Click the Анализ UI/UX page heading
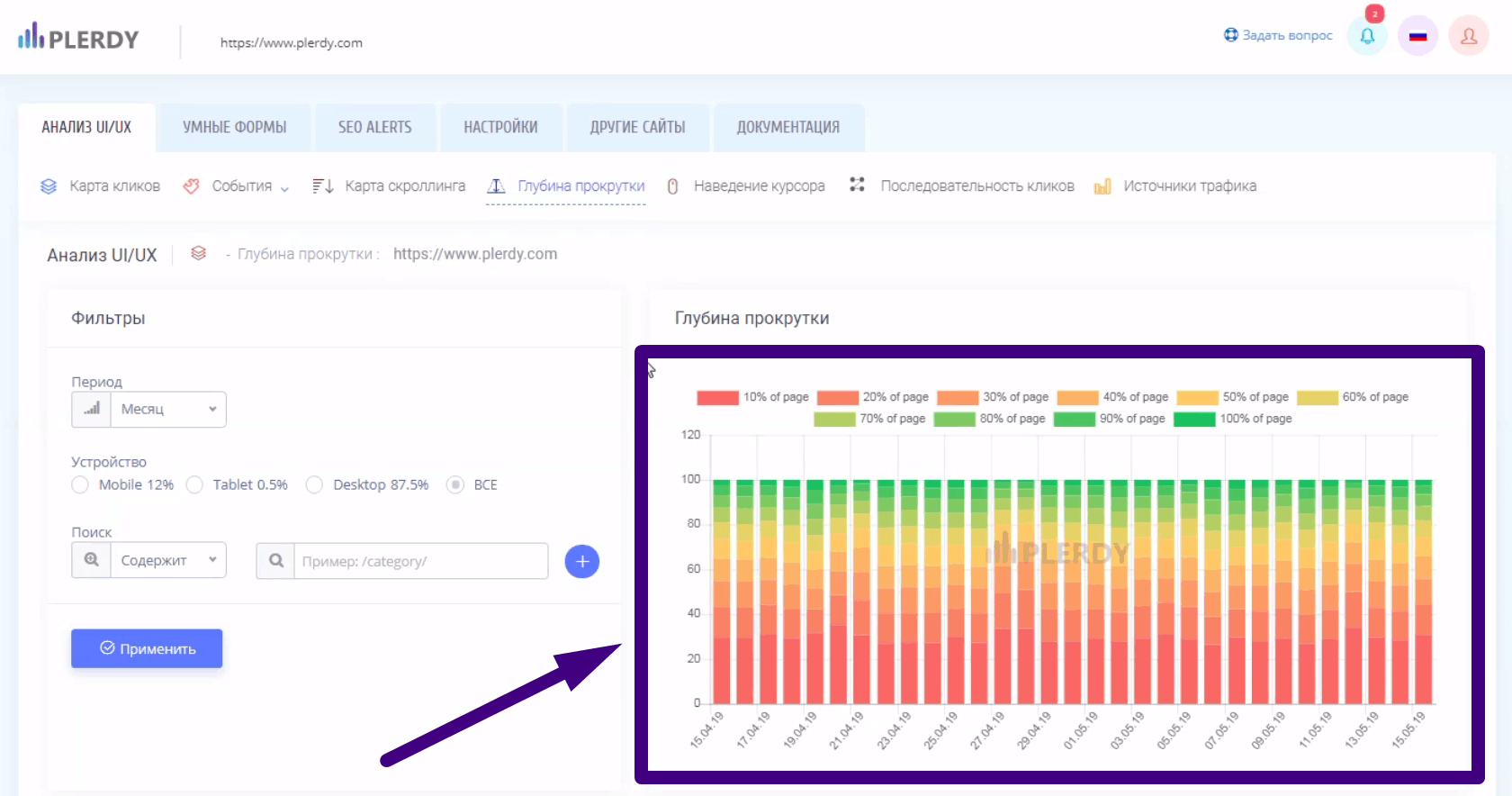The height and width of the screenshot is (796, 1512). pos(102,255)
